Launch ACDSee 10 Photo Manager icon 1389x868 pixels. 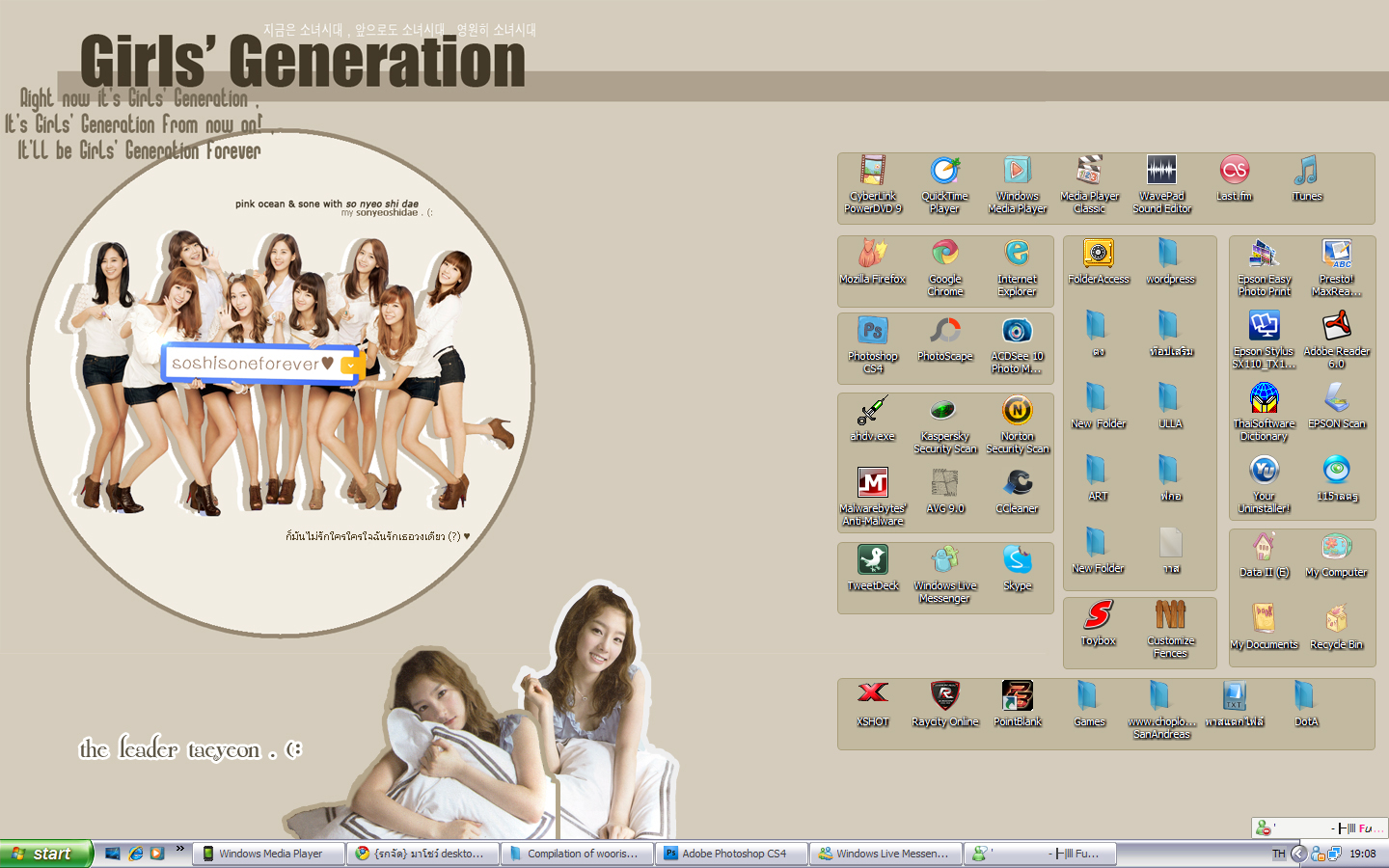coord(1018,344)
